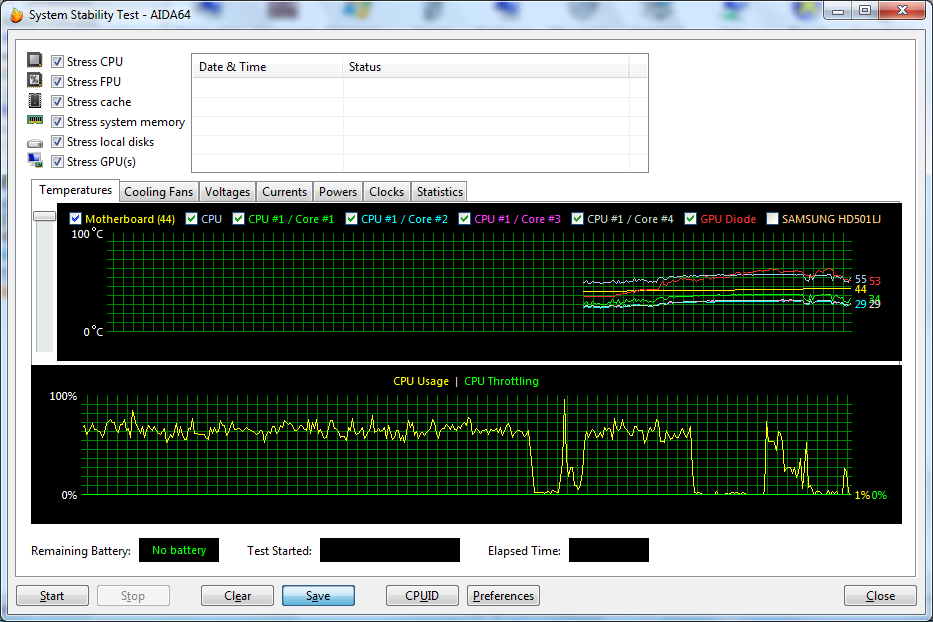
Task: Click the Status column header
Action: pos(486,67)
